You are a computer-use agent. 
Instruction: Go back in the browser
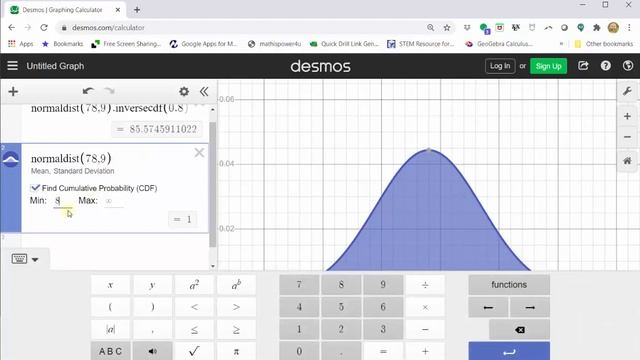pos(11,27)
